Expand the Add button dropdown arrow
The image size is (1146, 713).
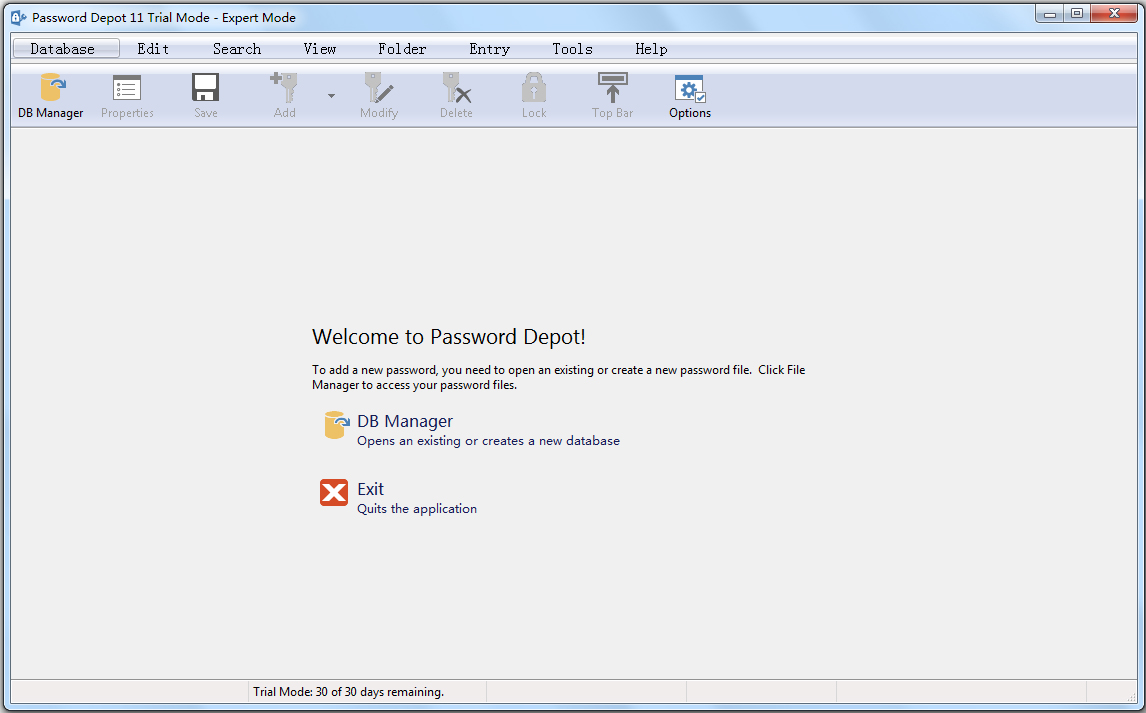click(x=331, y=97)
